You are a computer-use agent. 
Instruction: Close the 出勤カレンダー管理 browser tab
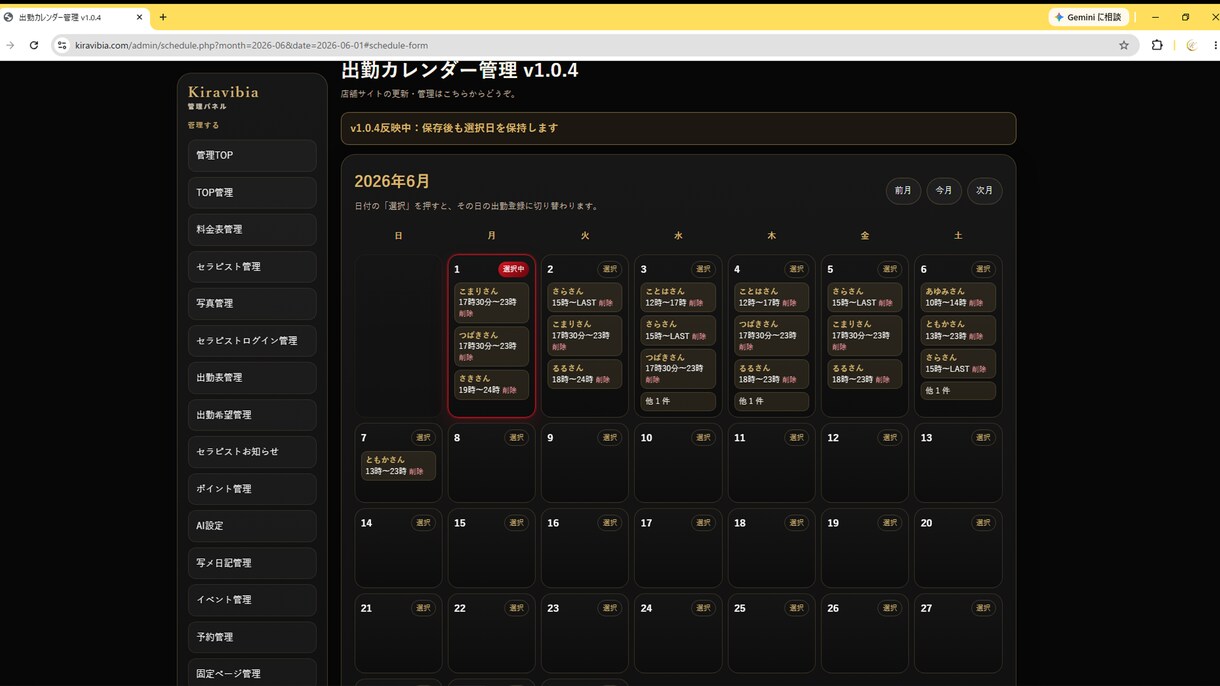139,17
